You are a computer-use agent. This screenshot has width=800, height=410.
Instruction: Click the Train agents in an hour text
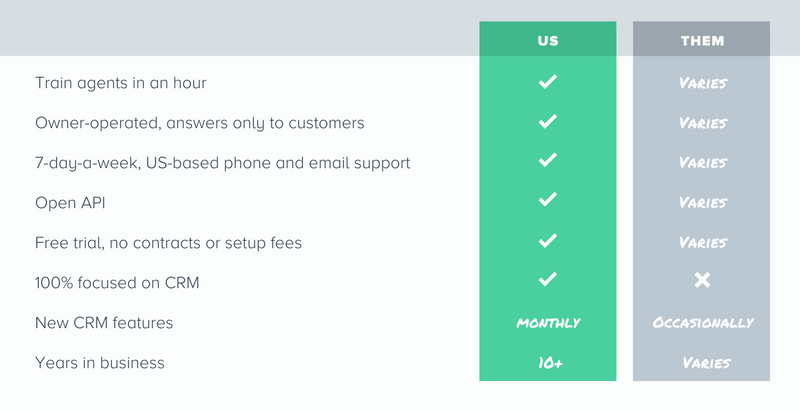coord(120,83)
